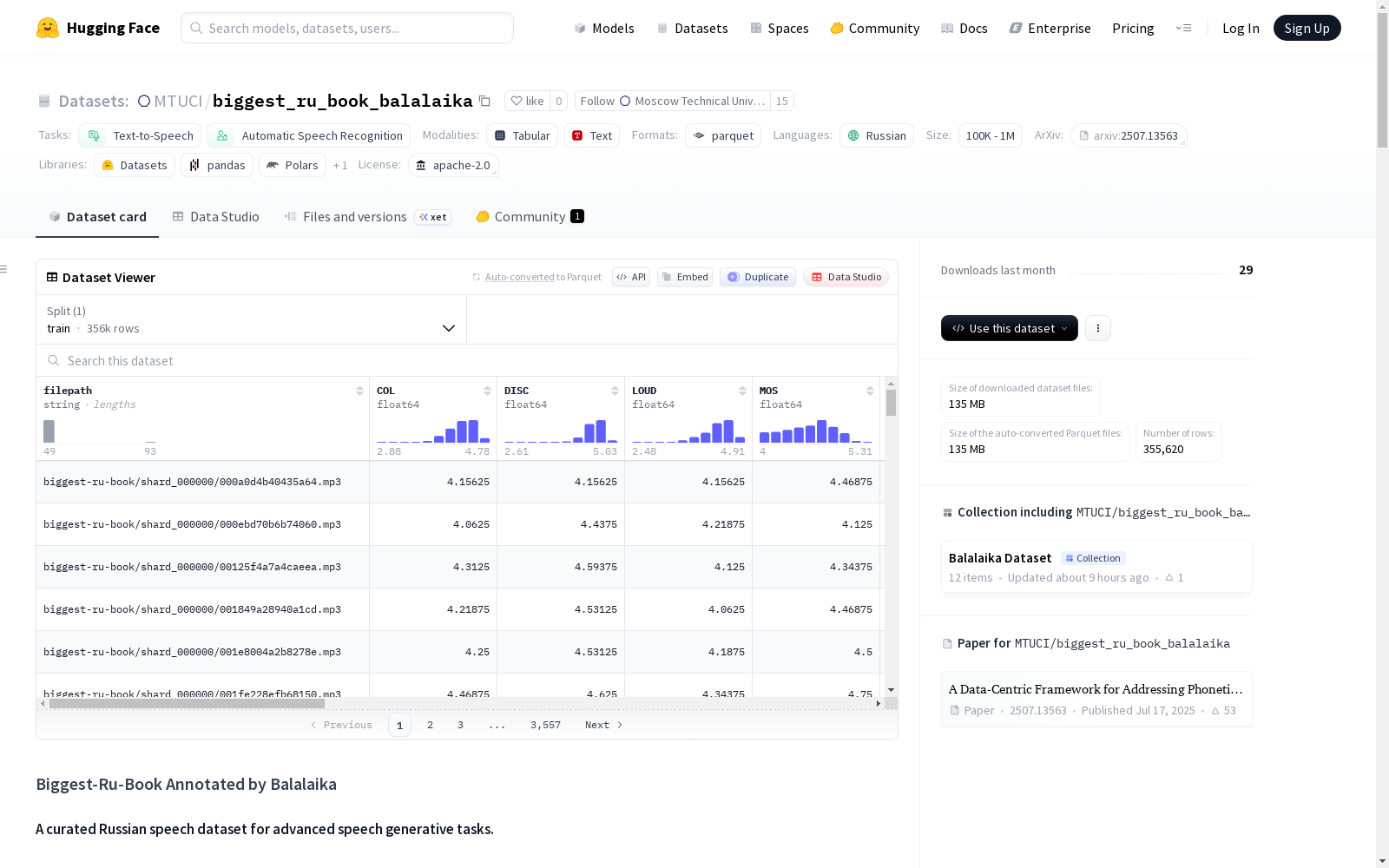
Task: Open API for the dataset viewer
Action: pyautogui.click(x=631, y=277)
